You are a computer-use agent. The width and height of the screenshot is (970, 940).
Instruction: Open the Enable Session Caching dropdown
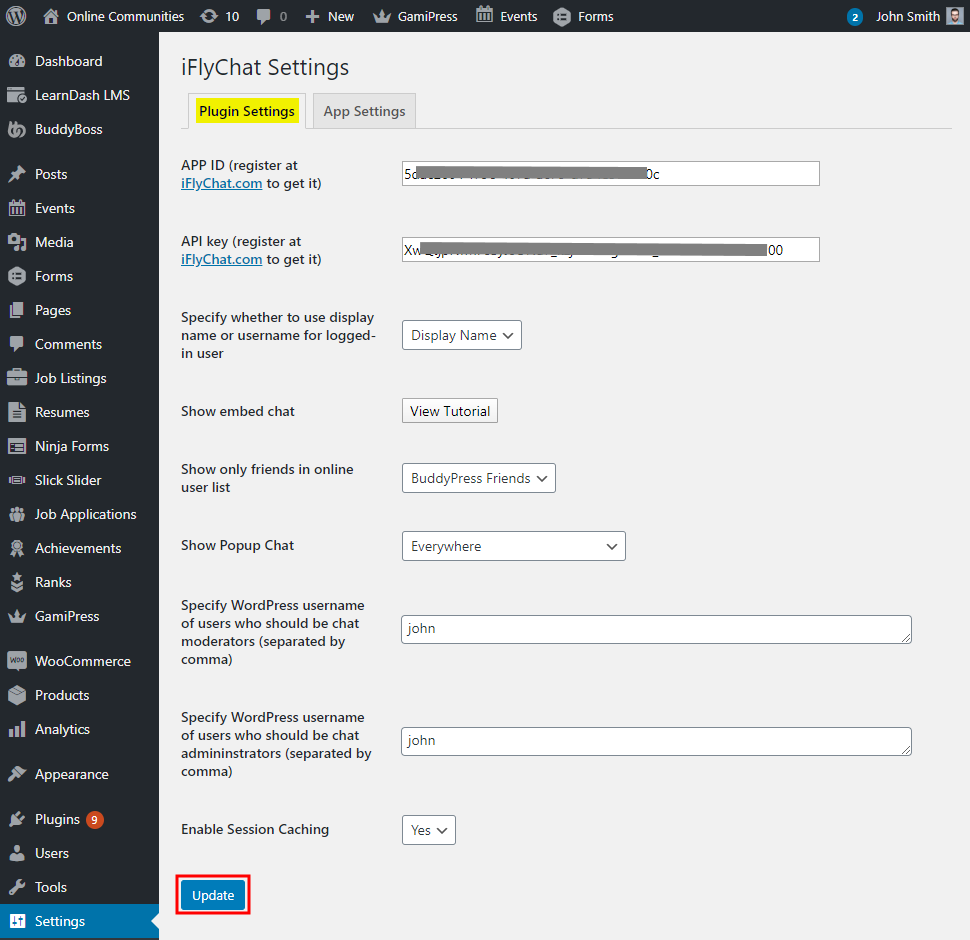pos(428,830)
